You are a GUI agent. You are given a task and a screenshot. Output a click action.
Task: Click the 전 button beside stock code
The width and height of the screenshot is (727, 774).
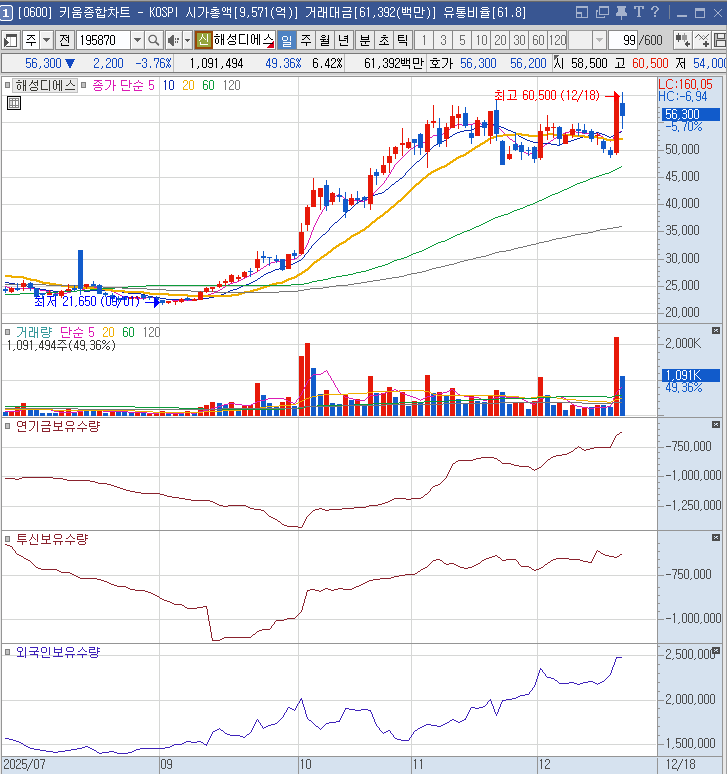pos(64,40)
